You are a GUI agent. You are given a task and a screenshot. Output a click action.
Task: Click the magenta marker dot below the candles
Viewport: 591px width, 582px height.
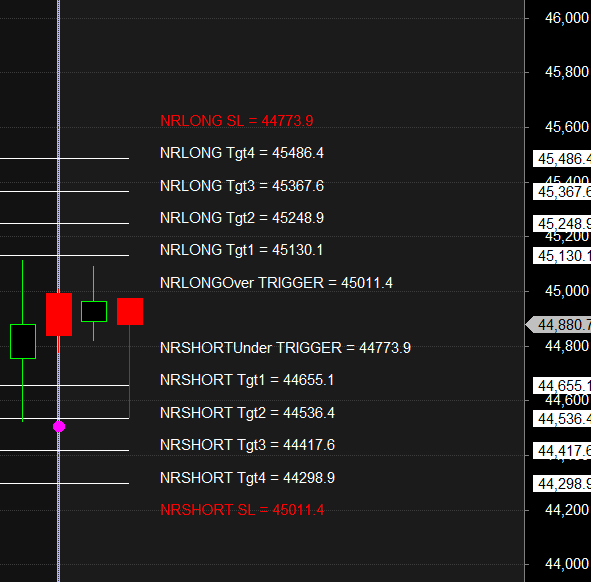(59, 427)
